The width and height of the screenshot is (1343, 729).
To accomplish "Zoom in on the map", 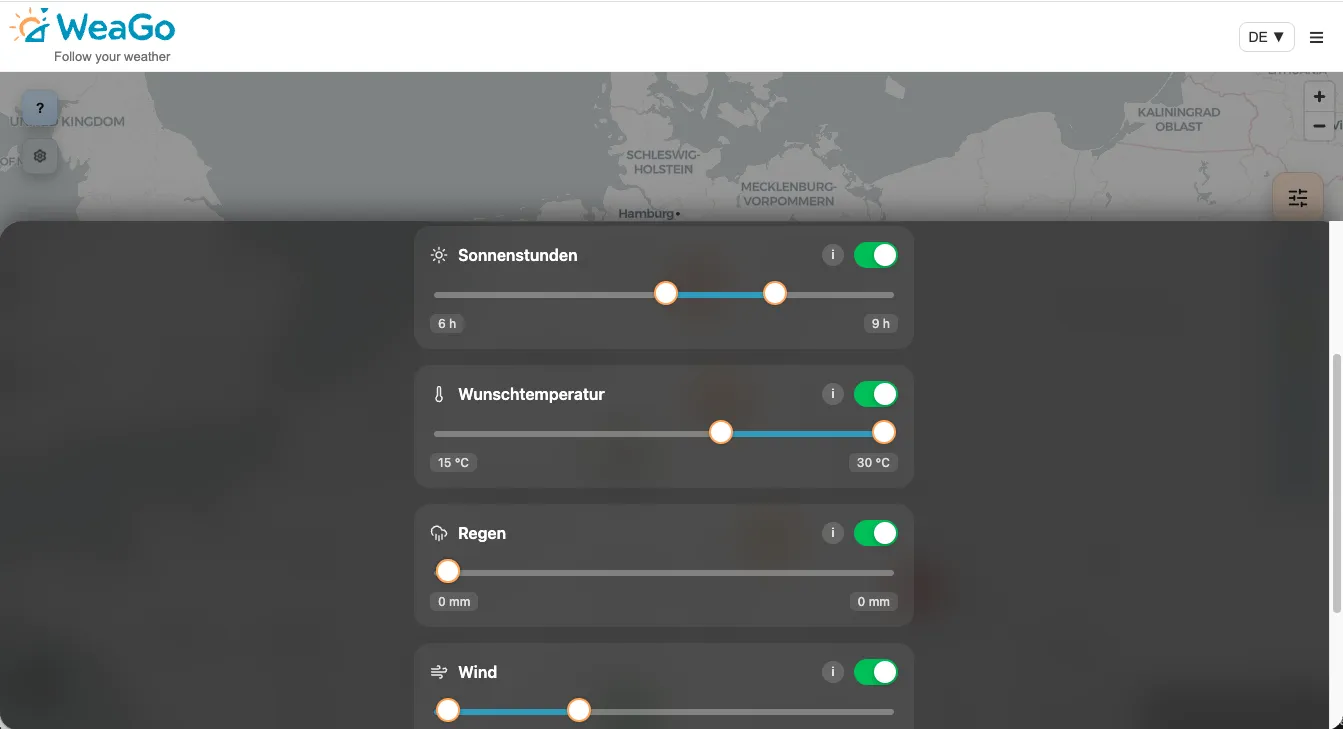I will 1319,97.
